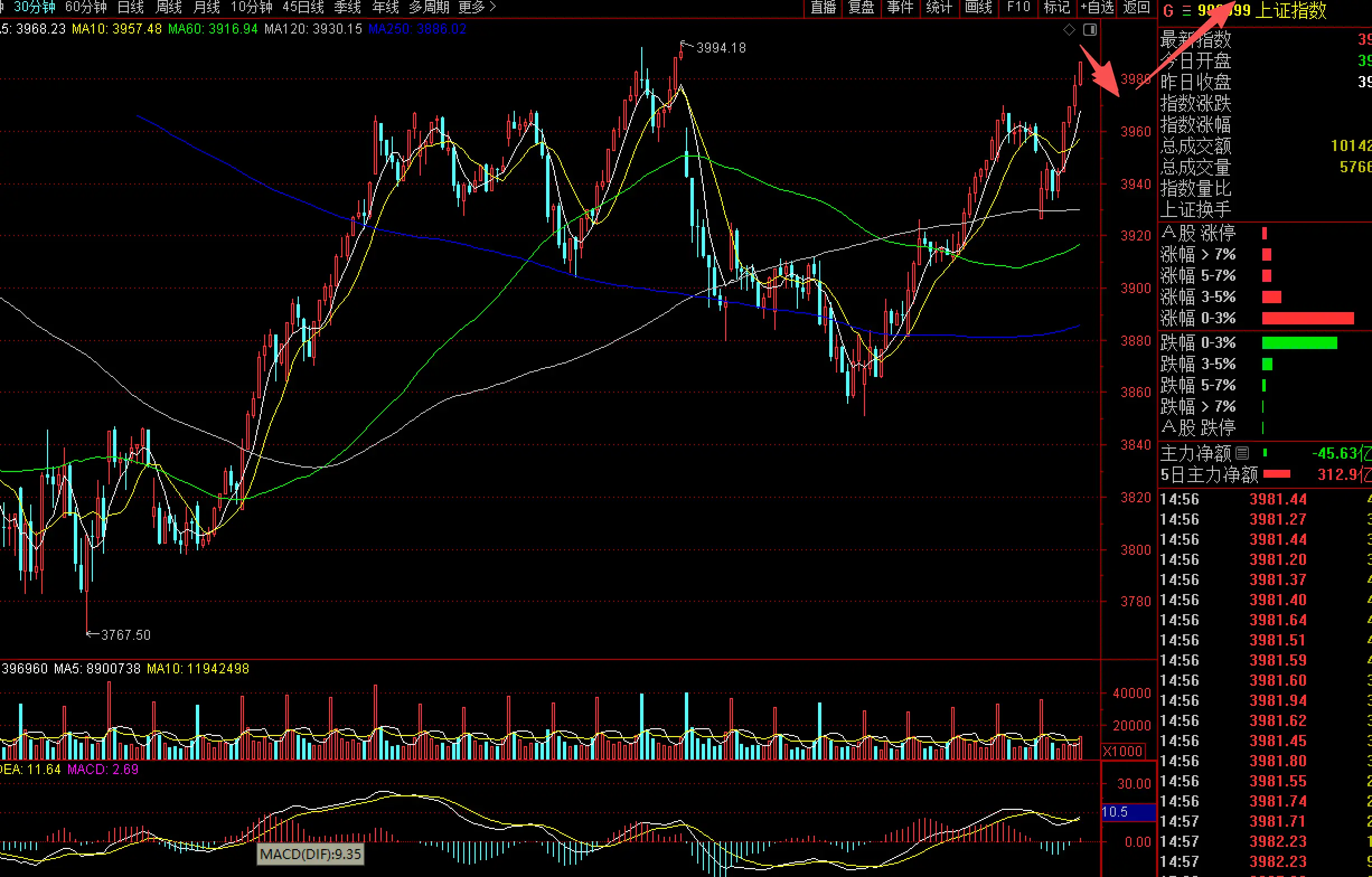1372x877 pixels.
Task: Open the detail list icon beside 主力净额
Action: pyautogui.click(x=1242, y=453)
